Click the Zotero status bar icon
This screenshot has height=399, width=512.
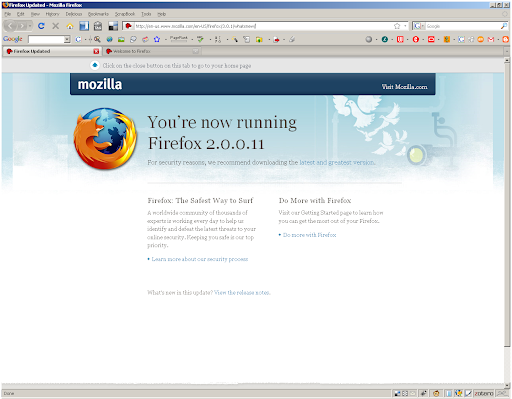coord(484,394)
